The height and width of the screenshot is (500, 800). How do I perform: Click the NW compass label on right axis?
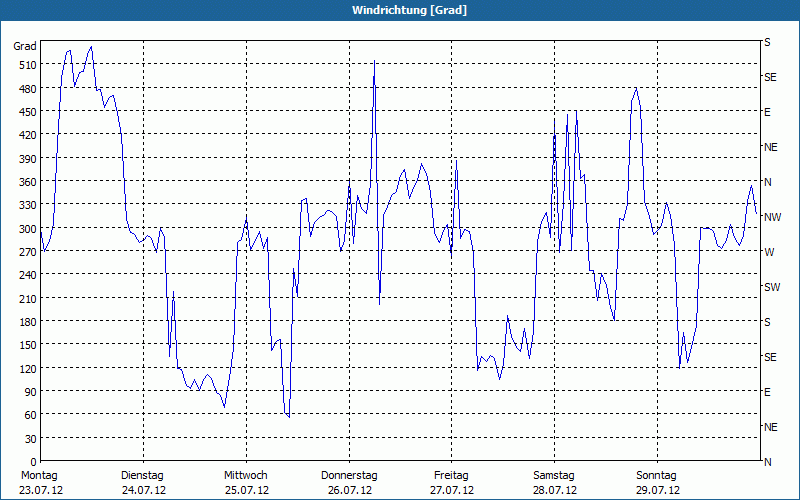click(x=772, y=217)
